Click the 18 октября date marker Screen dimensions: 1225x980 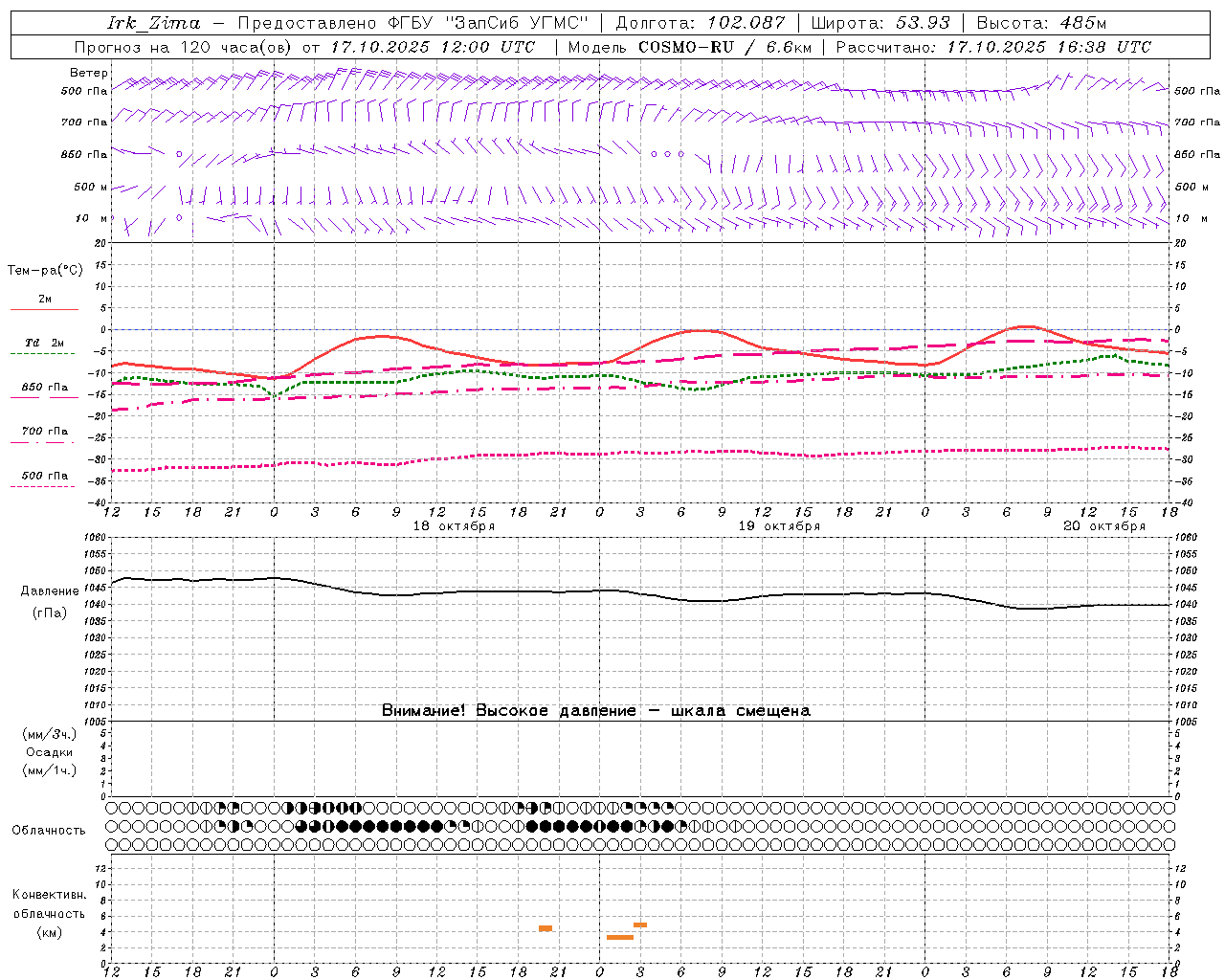click(x=454, y=526)
